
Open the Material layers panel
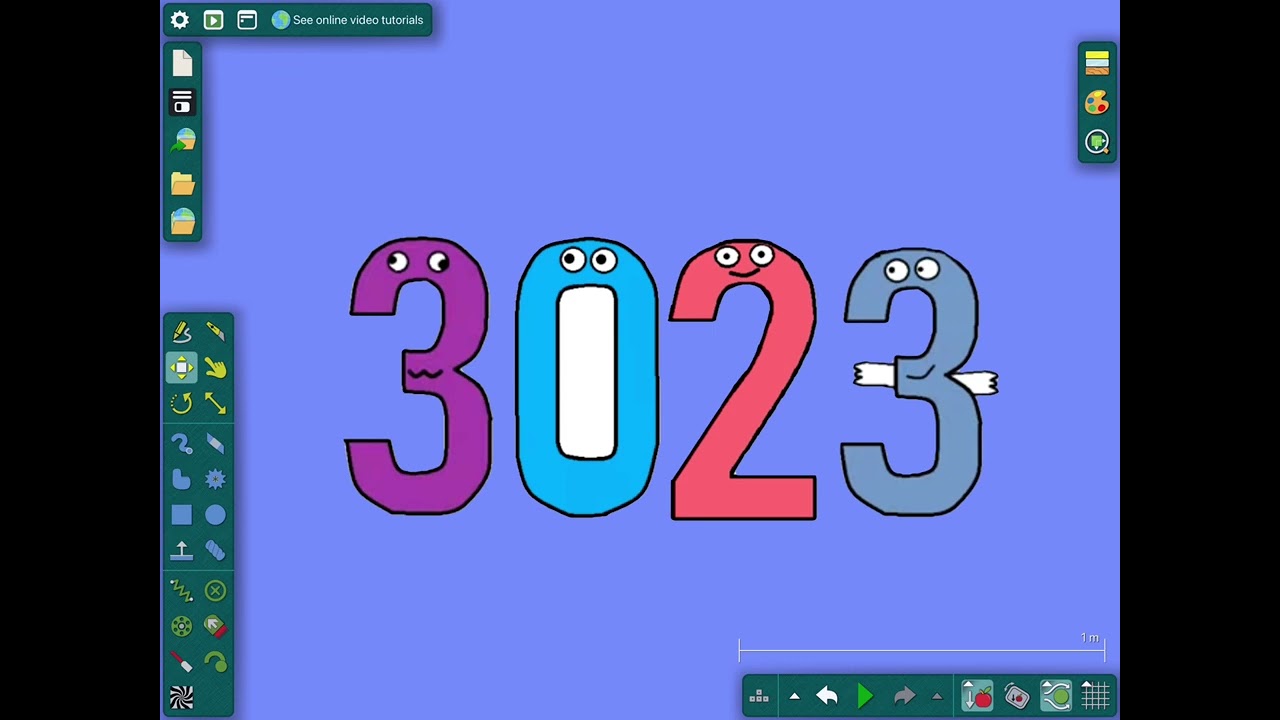1097,63
